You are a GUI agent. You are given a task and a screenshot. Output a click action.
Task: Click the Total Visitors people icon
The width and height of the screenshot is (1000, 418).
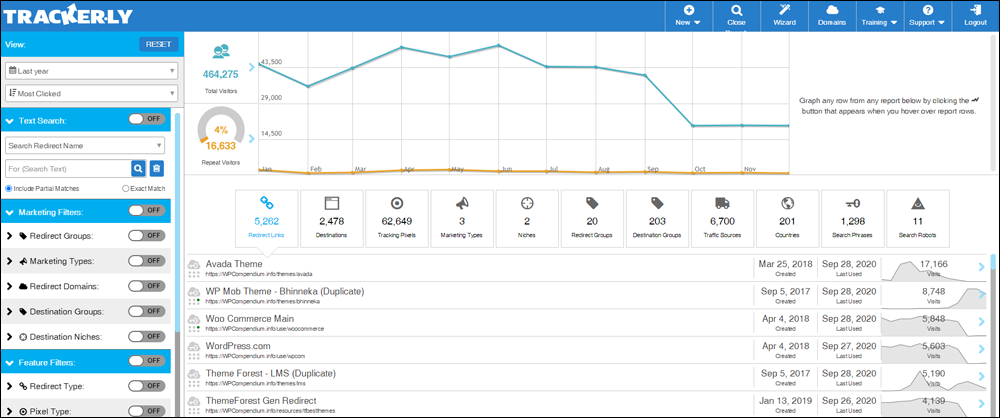click(221, 50)
